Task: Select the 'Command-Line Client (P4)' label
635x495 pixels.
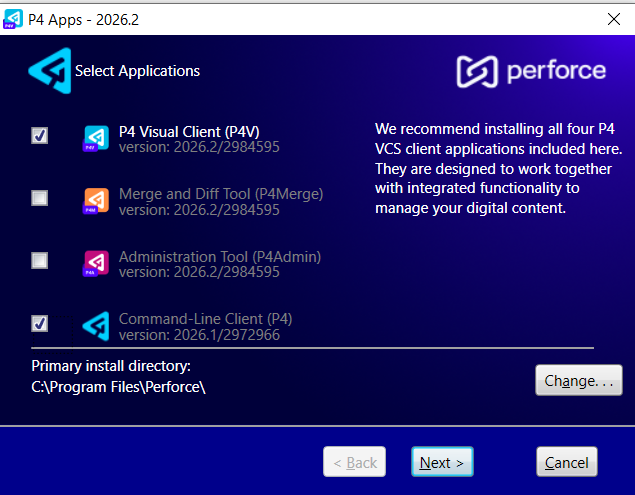Action: click(206, 319)
